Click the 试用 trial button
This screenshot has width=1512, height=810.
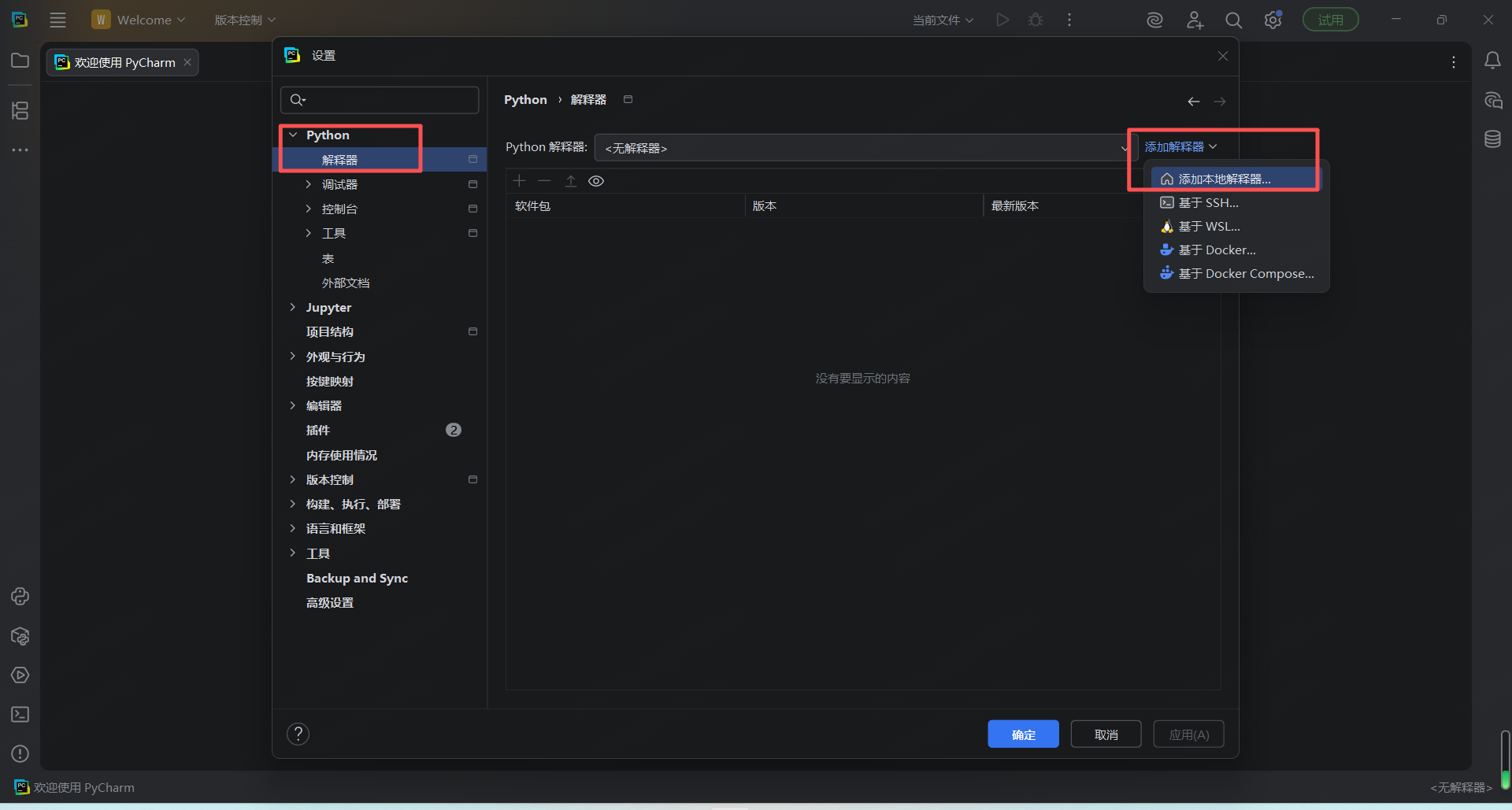[1330, 20]
